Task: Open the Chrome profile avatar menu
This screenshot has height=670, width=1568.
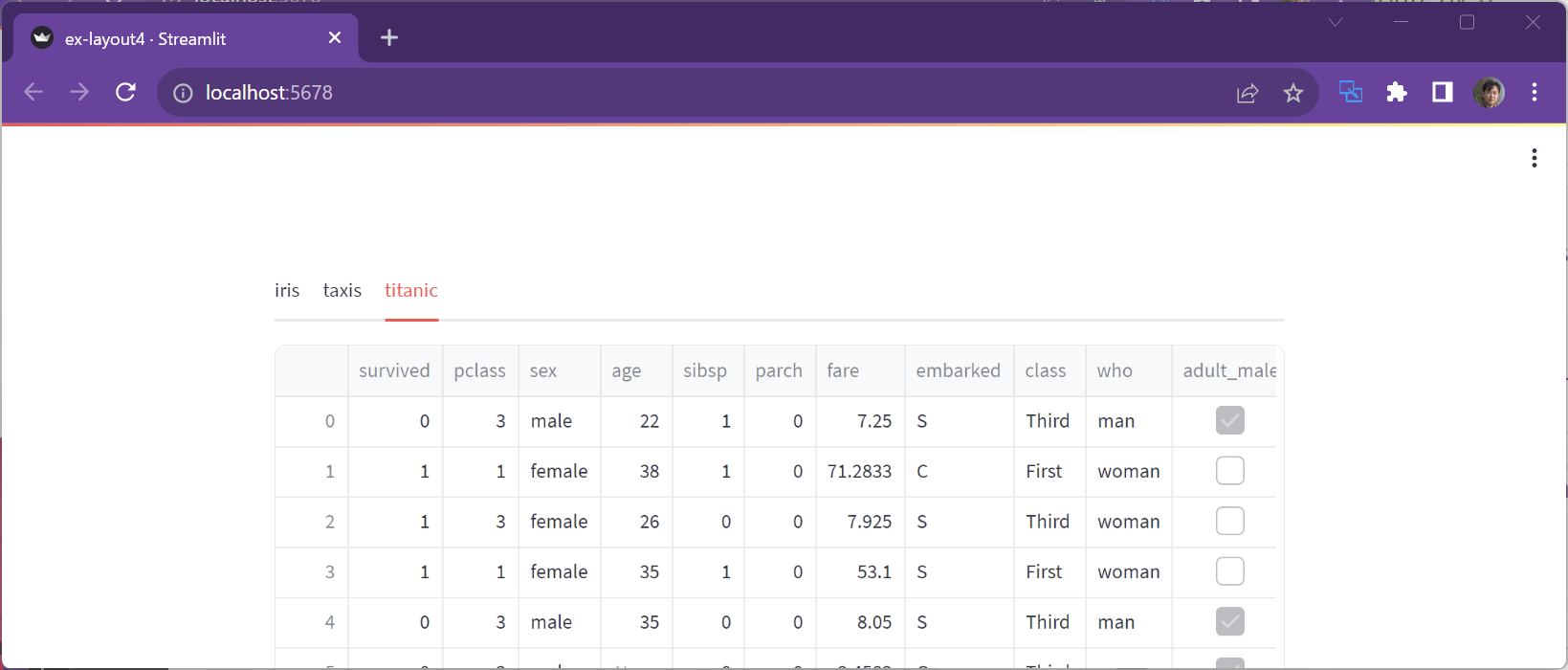Action: [1489, 92]
